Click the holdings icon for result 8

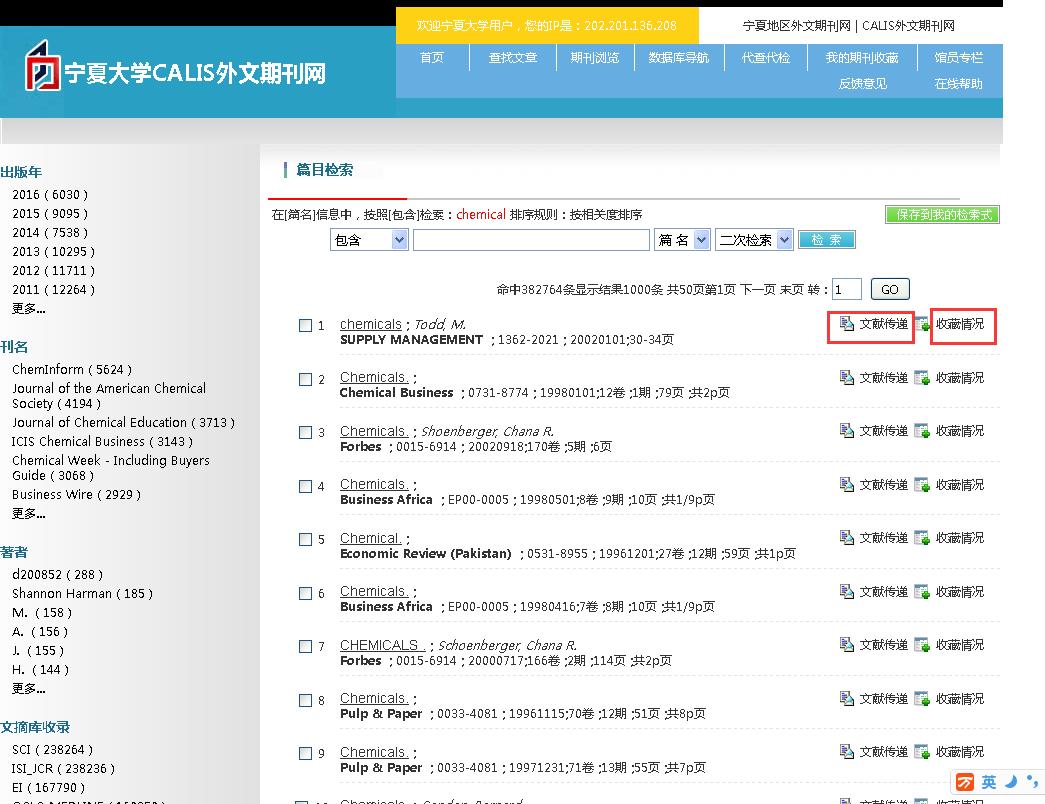922,699
